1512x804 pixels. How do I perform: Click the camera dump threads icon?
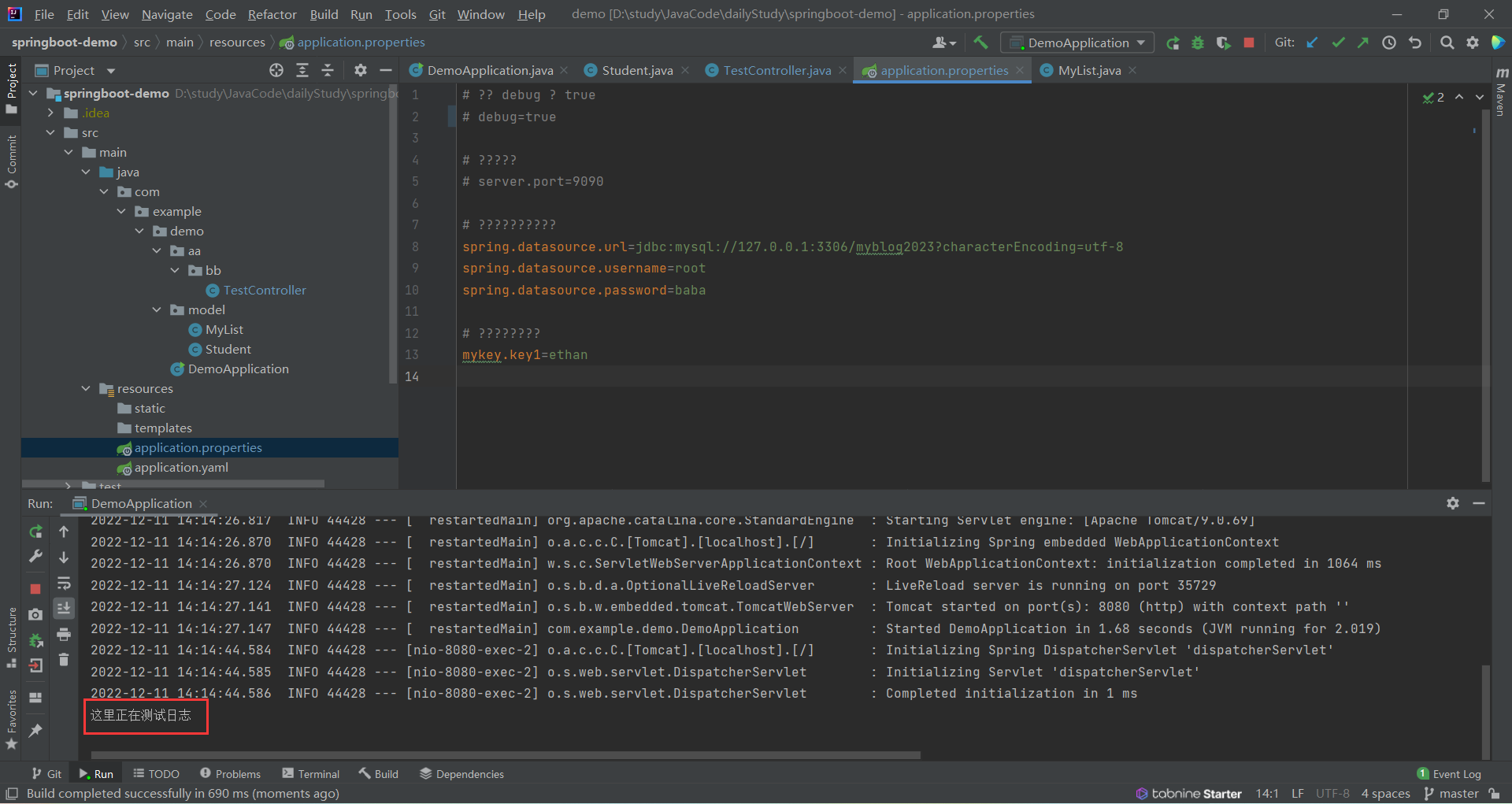click(x=35, y=614)
